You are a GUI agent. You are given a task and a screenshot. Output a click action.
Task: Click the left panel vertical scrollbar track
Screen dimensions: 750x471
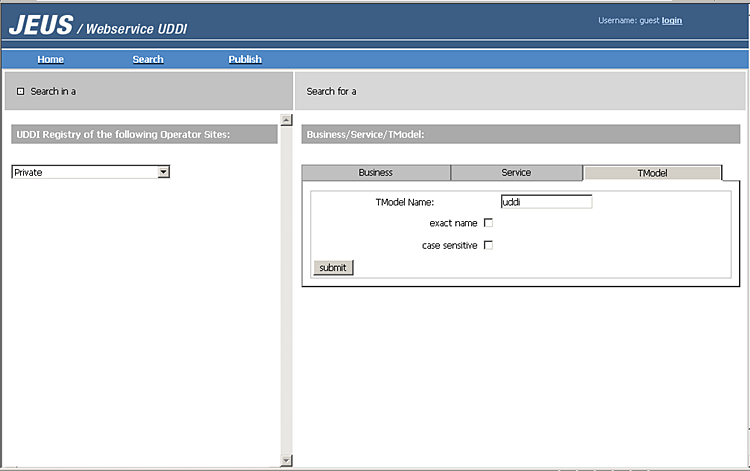tap(287, 290)
